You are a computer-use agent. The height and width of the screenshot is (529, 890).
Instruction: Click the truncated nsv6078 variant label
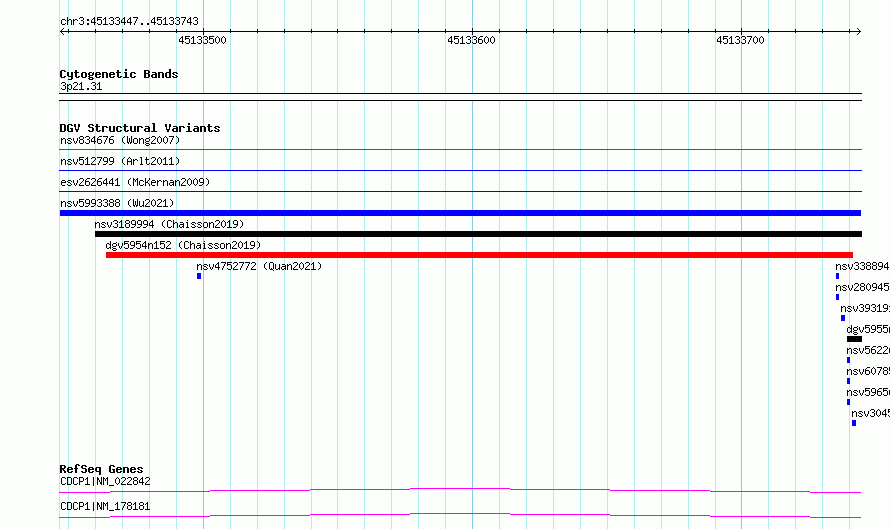[868, 371]
